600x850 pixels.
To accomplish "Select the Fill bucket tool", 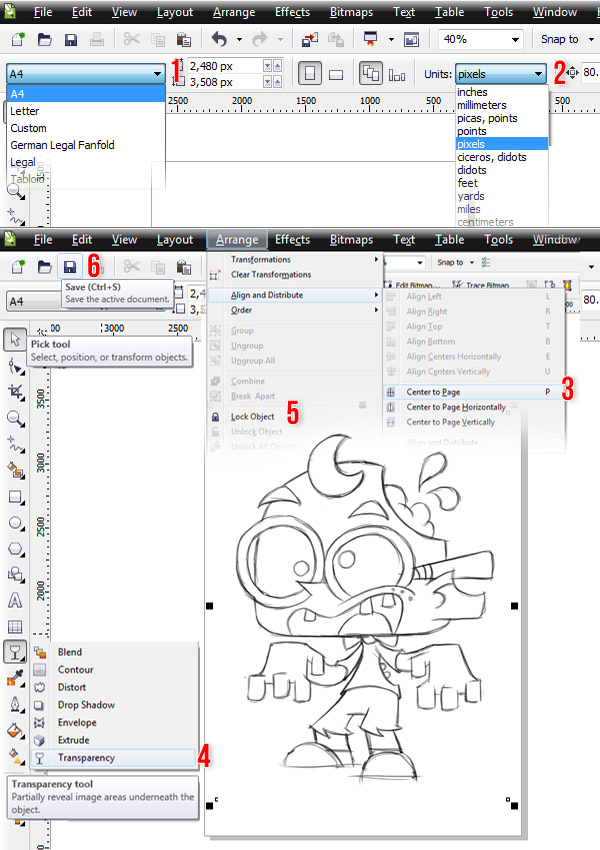I will 15,730.
